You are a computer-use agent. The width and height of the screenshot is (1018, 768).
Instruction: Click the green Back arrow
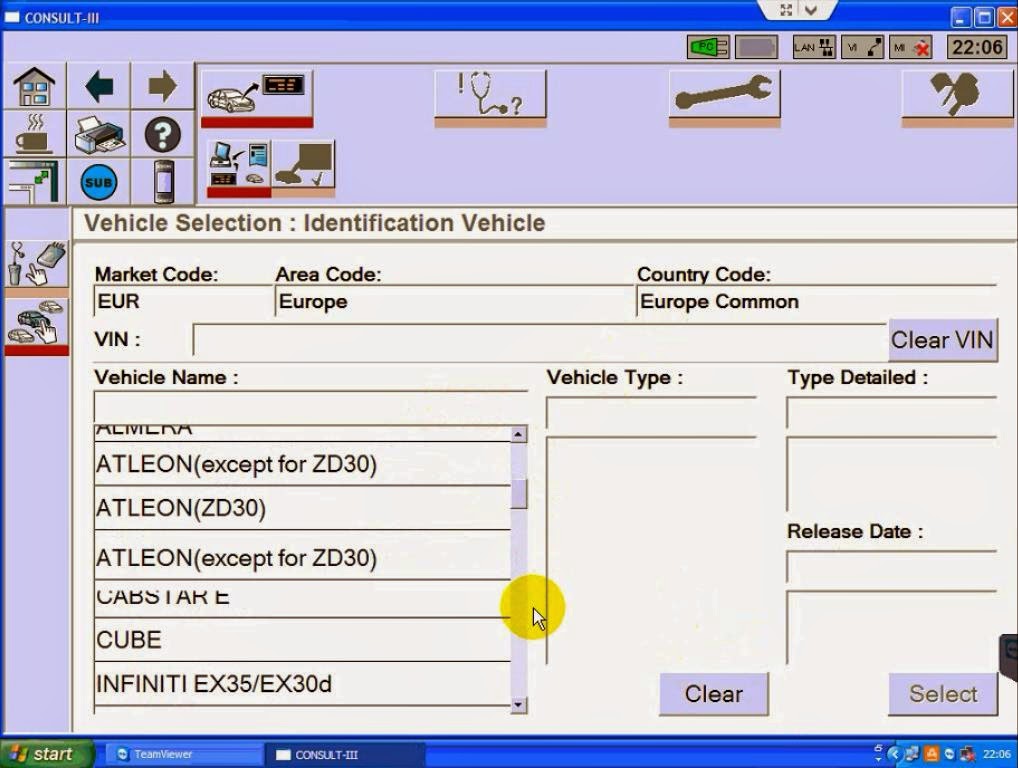[x=99, y=86]
